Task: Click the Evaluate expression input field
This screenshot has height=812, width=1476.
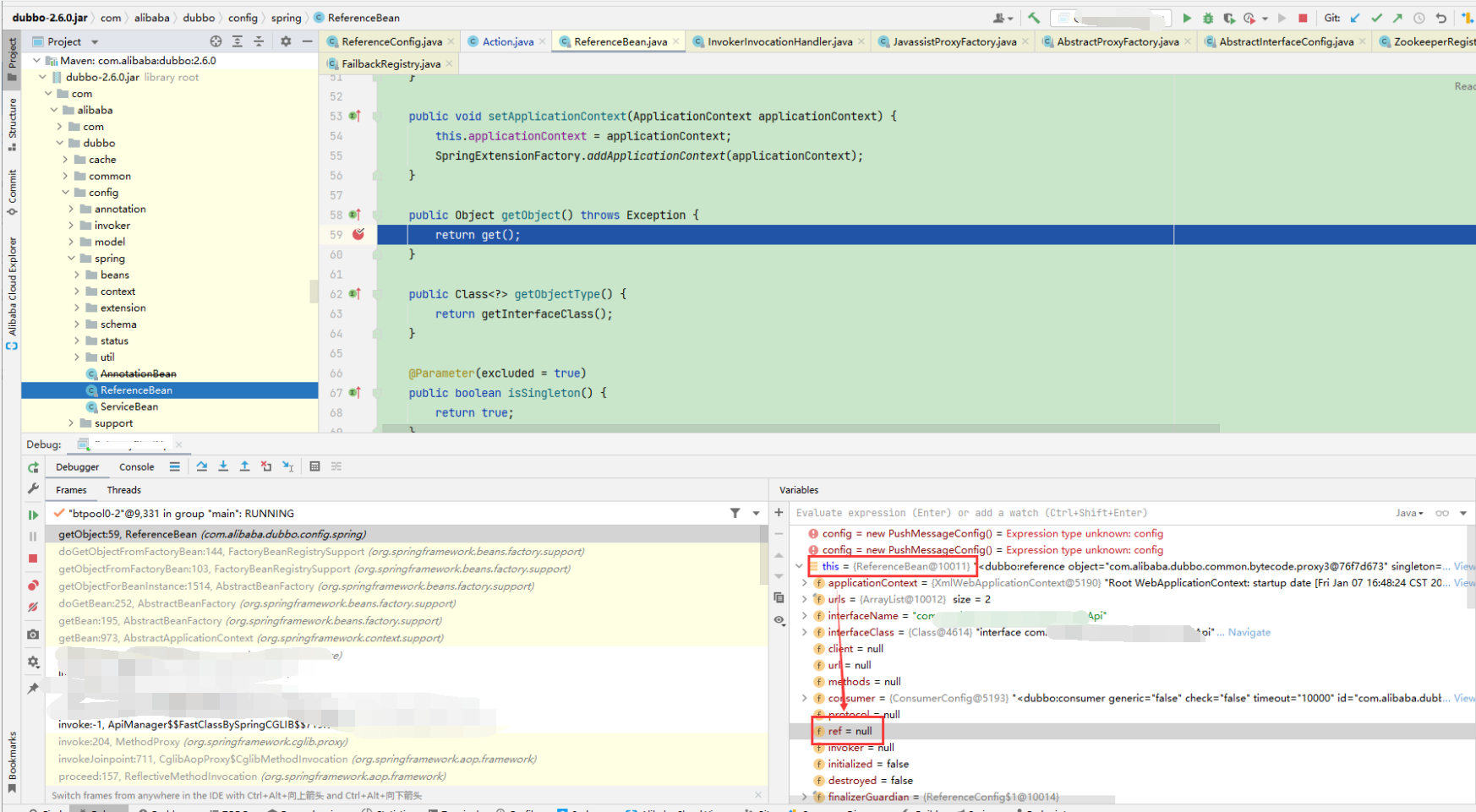Action: [x=1091, y=513]
